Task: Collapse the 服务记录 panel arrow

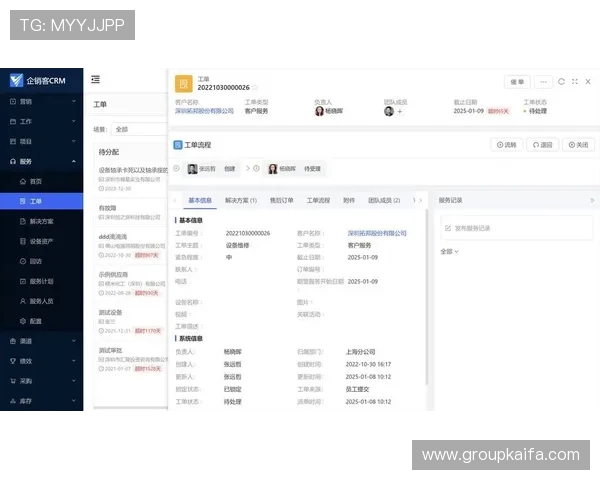Action: click(x=592, y=200)
